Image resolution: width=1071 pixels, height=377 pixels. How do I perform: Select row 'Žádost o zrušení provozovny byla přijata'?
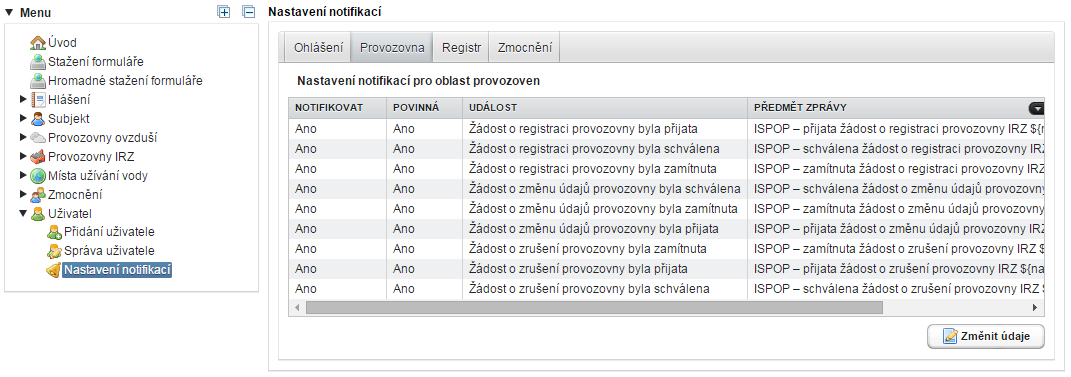(x=667, y=268)
